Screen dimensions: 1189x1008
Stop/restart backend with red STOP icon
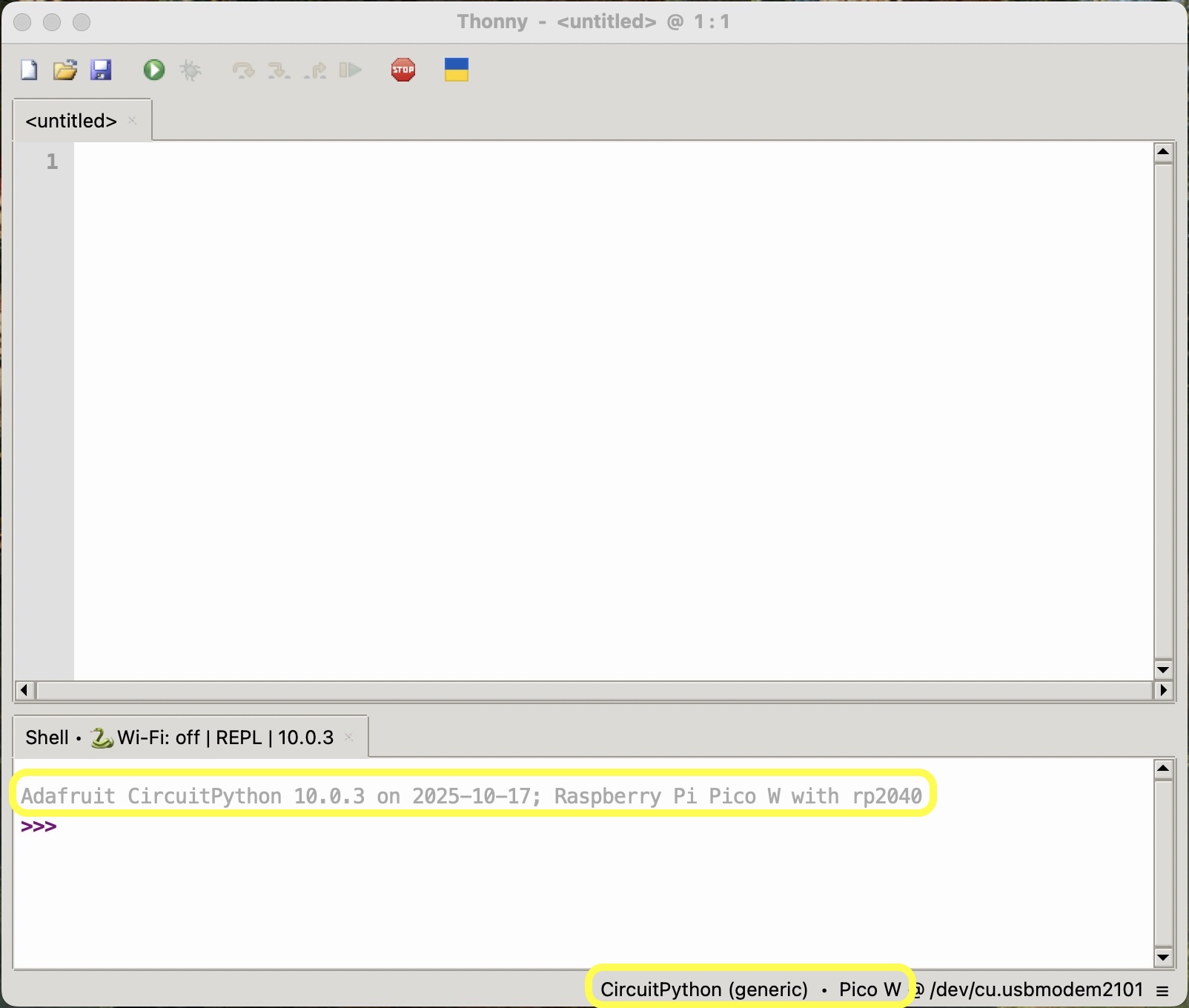(403, 70)
